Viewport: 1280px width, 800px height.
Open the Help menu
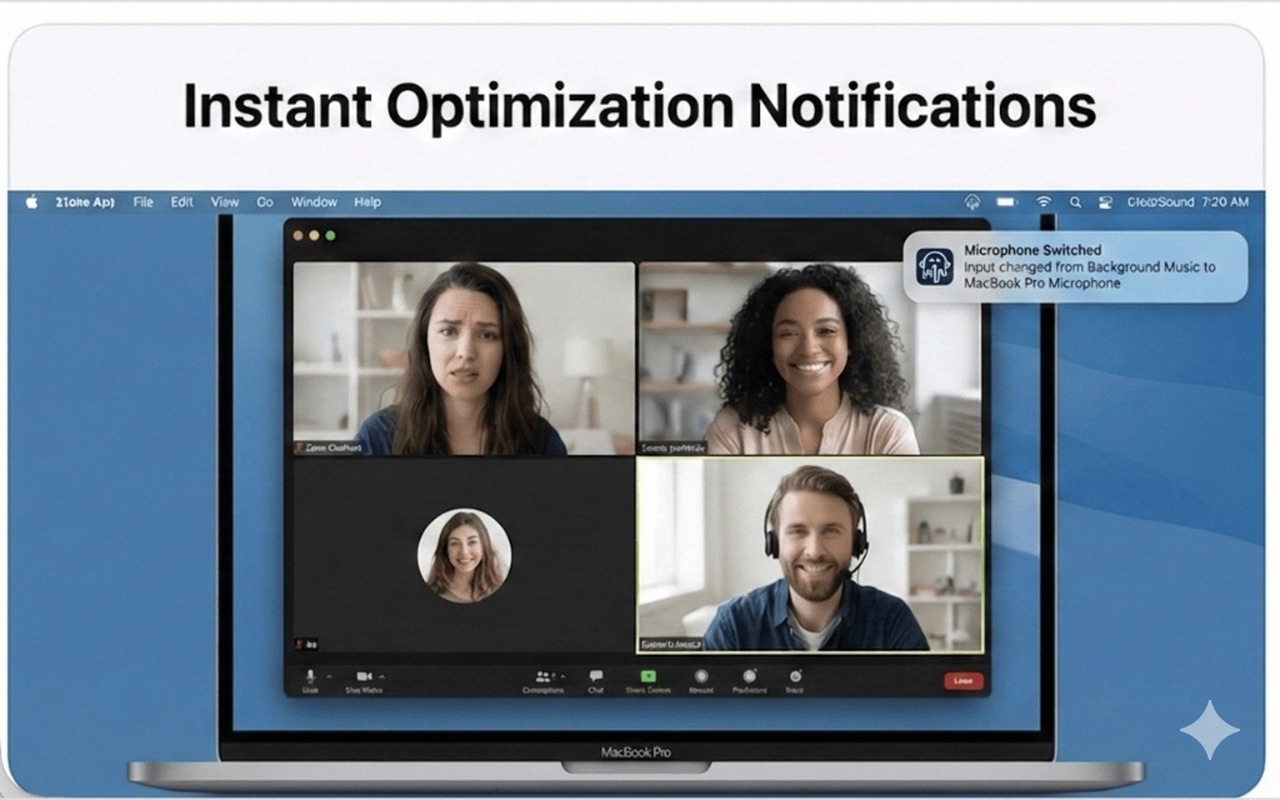click(x=368, y=202)
